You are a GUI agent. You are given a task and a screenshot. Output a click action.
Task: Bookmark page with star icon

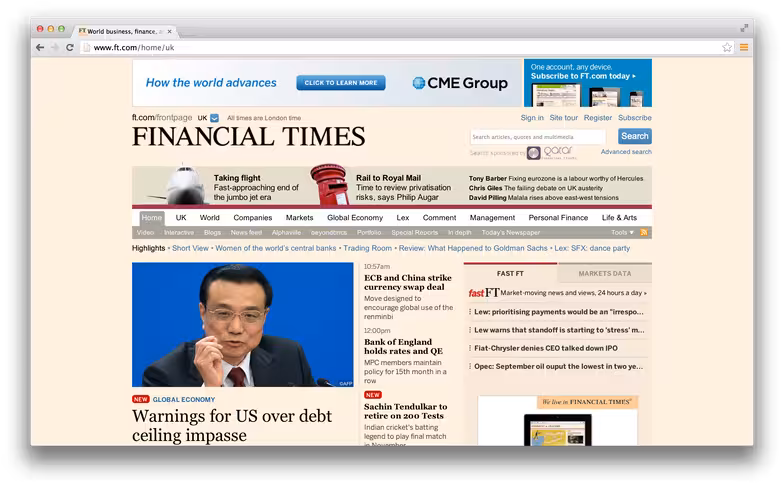pyautogui.click(x=727, y=48)
